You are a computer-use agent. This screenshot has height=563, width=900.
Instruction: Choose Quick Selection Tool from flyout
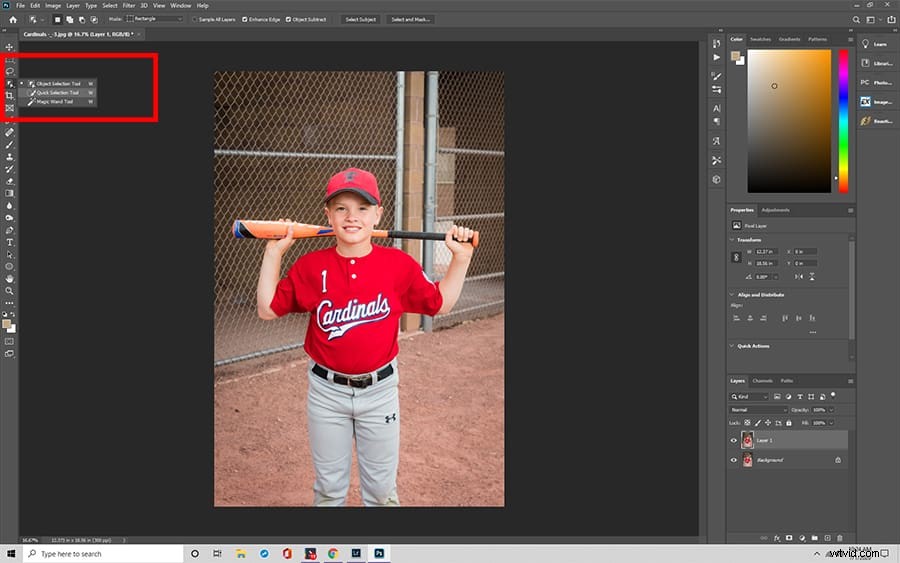point(58,92)
